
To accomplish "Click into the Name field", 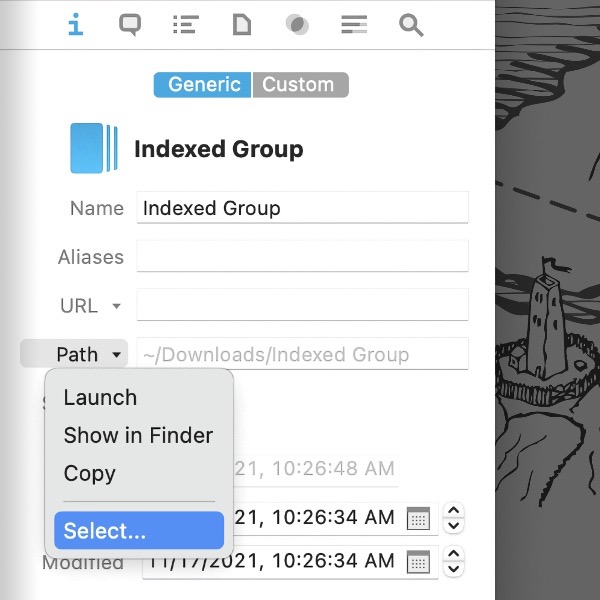I will pyautogui.click(x=302, y=207).
